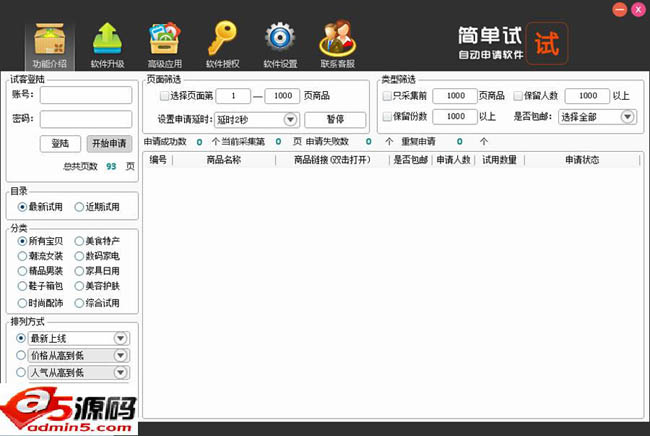Close the window with pink X button
Viewport: 650px width, 436px height.
click(x=638, y=9)
